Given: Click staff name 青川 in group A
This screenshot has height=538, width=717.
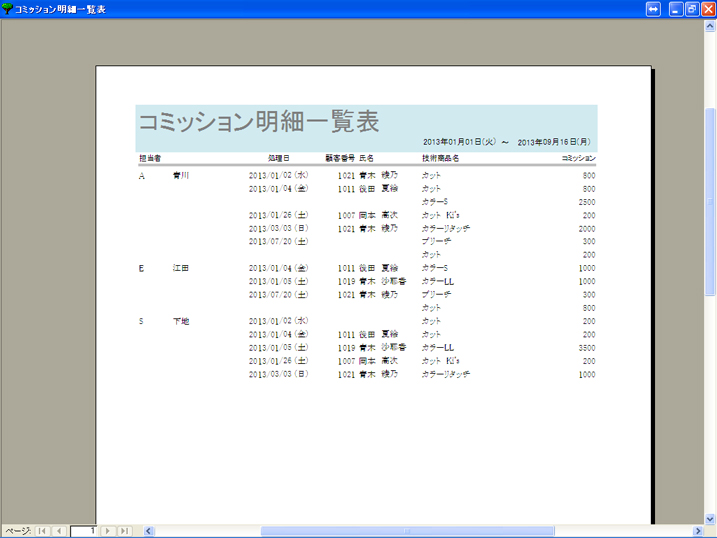Looking at the screenshot, I should (181, 176).
